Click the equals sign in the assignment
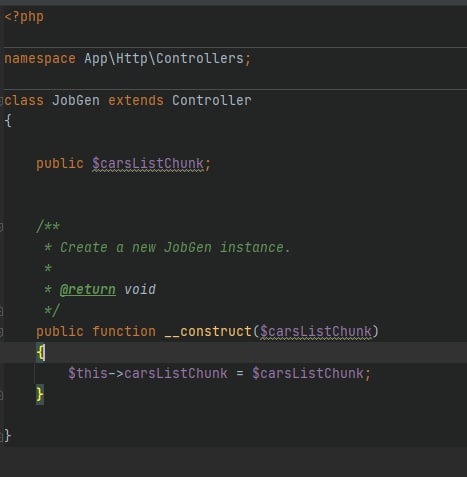 (240, 374)
